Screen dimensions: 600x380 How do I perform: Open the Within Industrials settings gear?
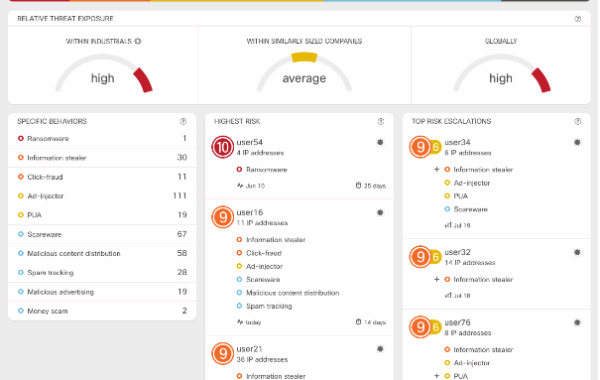click(x=138, y=41)
